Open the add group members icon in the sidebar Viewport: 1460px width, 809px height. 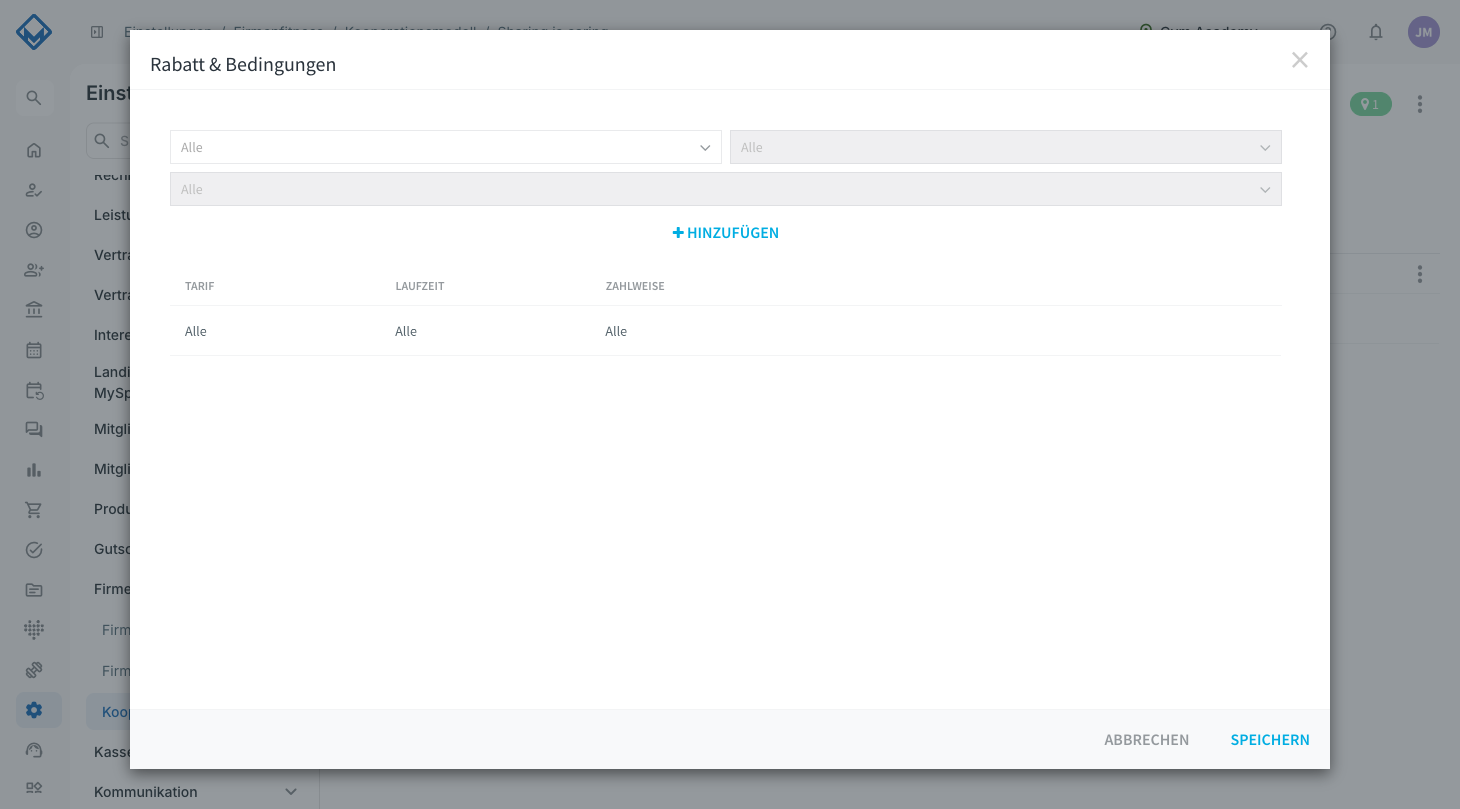(x=34, y=270)
